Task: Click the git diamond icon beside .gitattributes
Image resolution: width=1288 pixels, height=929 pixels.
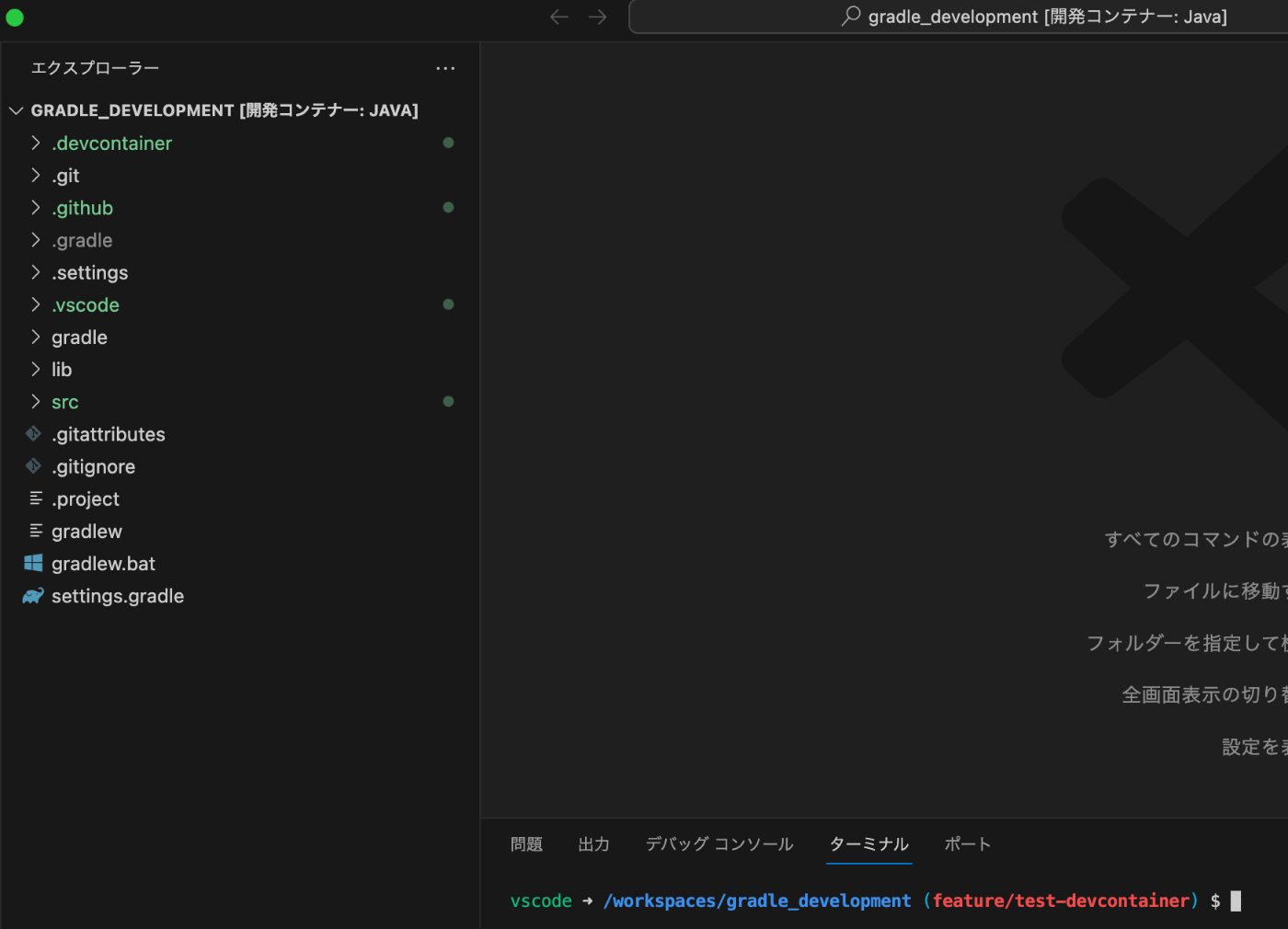Action: click(x=33, y=434)
